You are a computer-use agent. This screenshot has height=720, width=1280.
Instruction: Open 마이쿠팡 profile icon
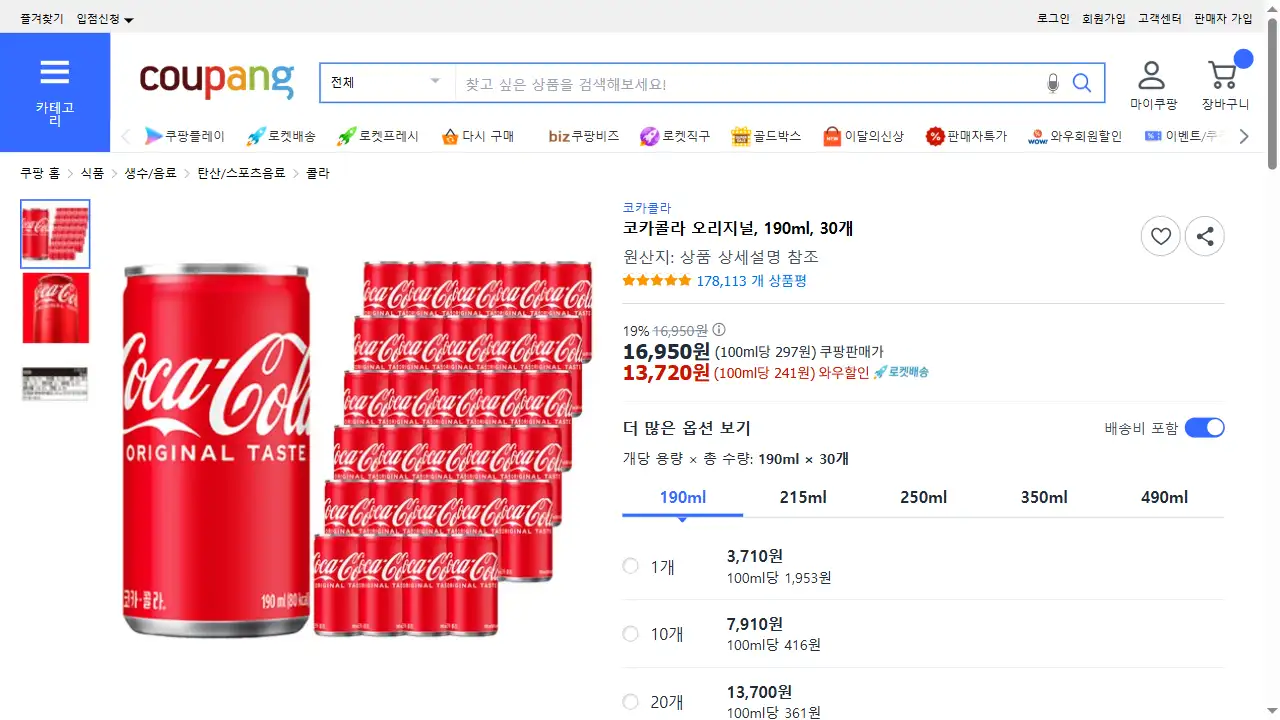pos(1153,85)
